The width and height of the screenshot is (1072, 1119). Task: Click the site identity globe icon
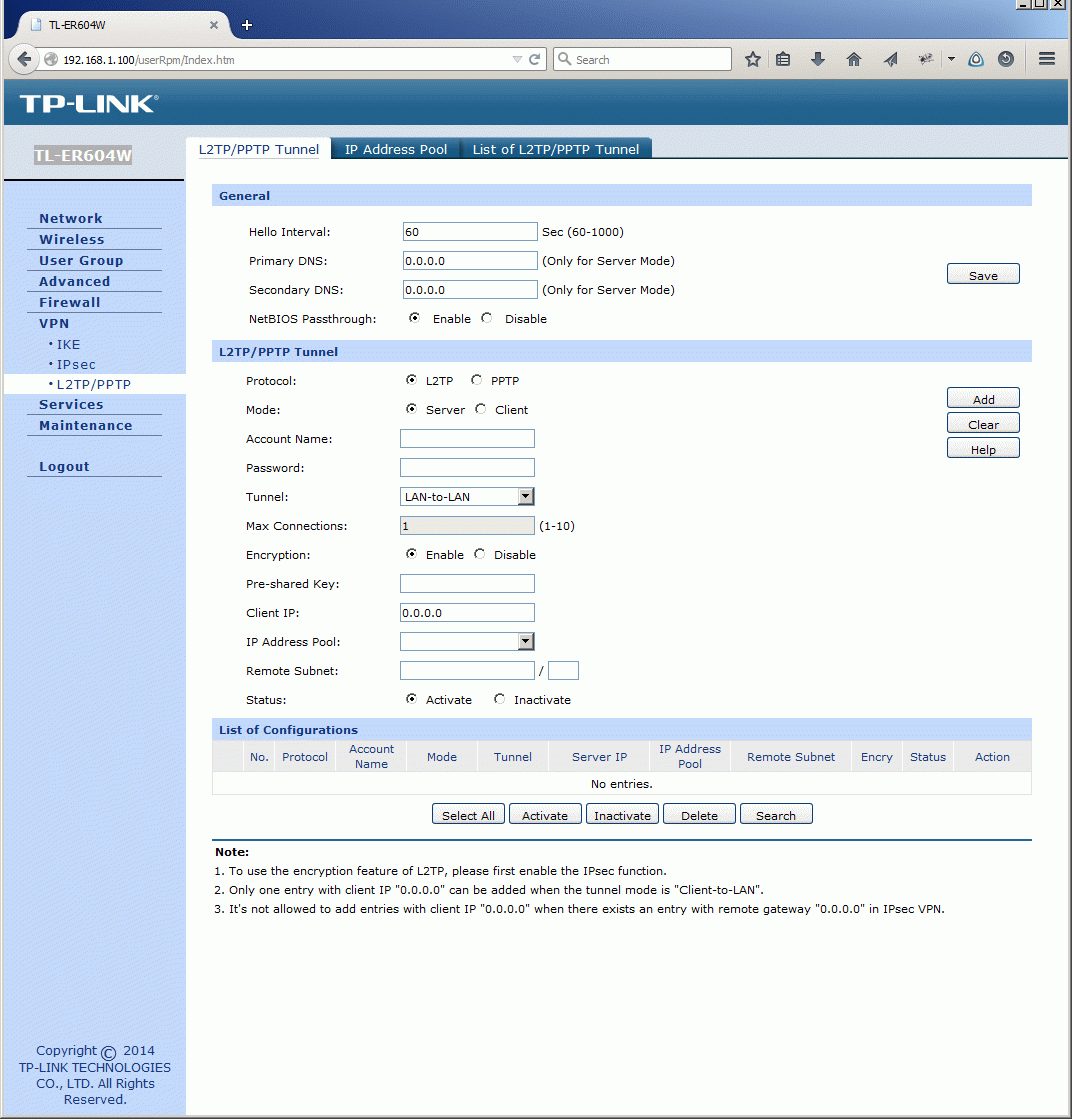(x=51, y=59)
